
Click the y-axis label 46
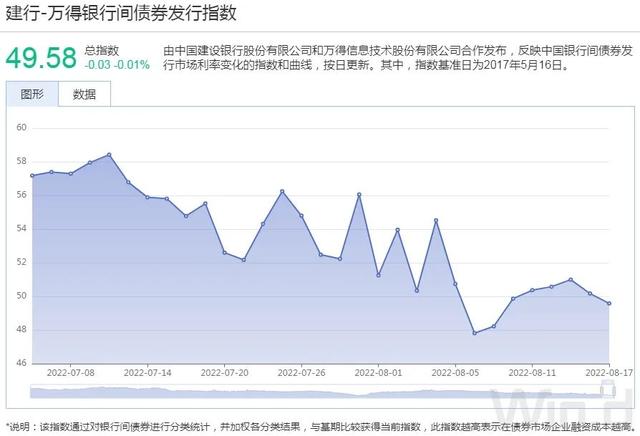point(21,363)
